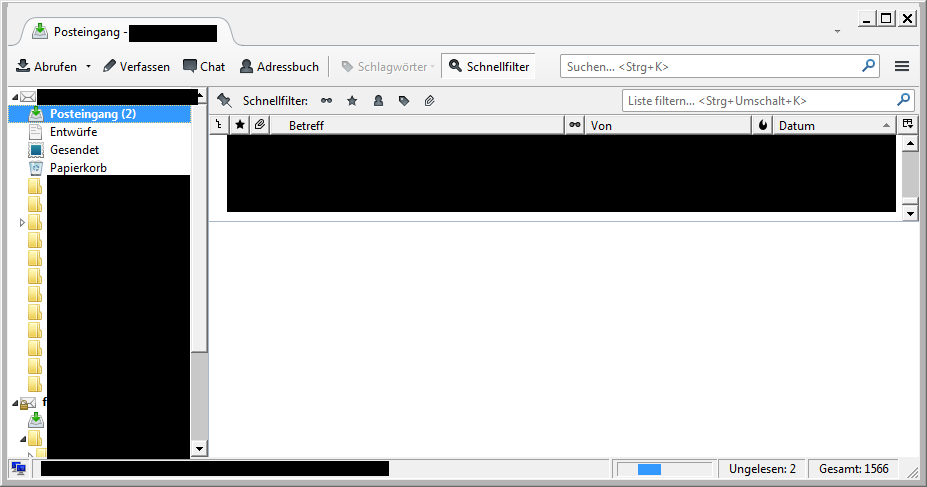Sort messages by the Datum column
The width and height of the screenshot is (927, 487).
point(830,126)
